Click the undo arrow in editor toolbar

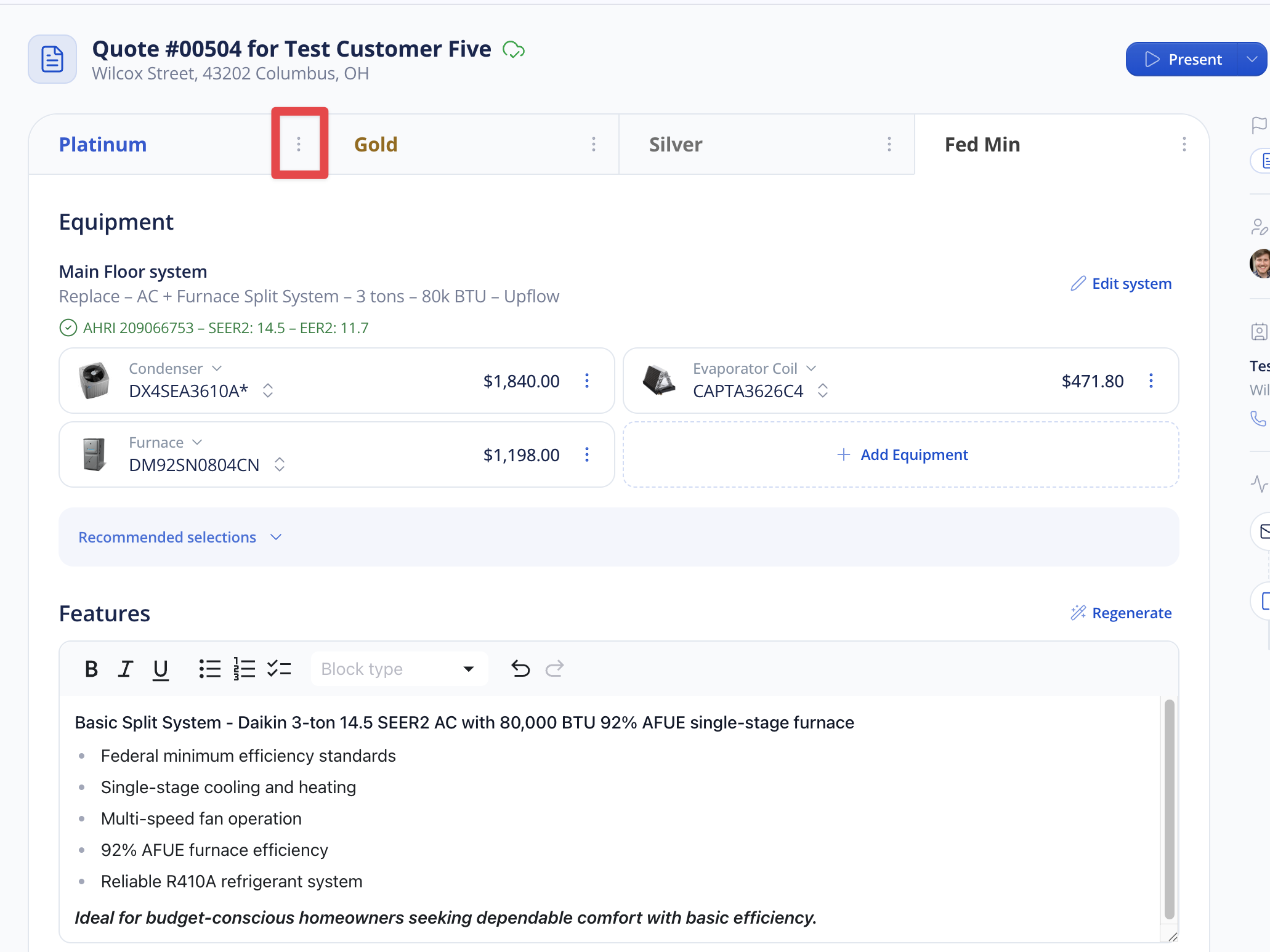pos(520,669)
